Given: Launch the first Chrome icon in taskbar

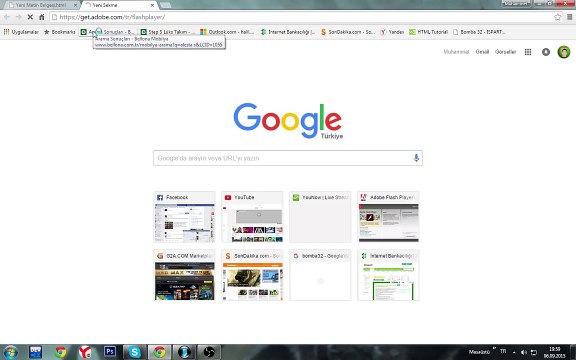Looking at the screenshot, I should click(x=61, y=352).
